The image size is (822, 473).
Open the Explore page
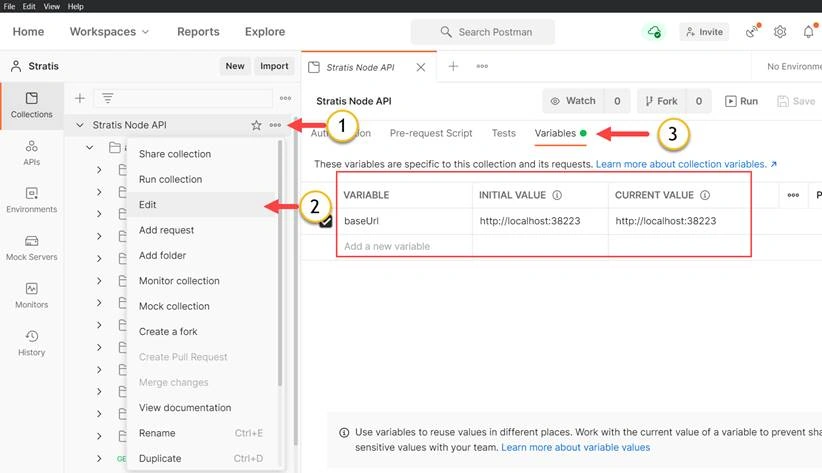(265, 31)
